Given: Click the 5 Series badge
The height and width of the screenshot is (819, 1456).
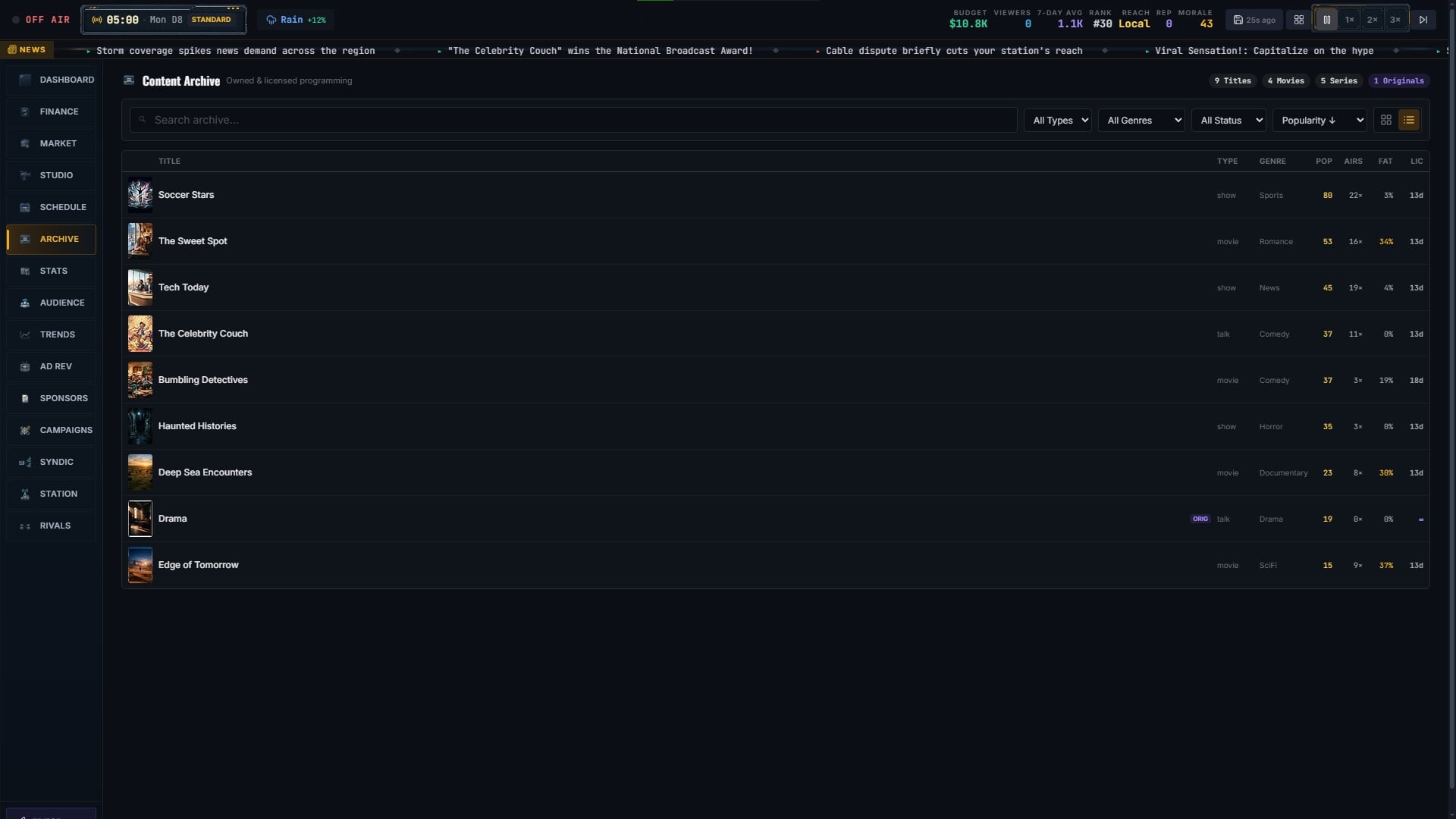Looking at the screenshot, I should (1339, 80).
